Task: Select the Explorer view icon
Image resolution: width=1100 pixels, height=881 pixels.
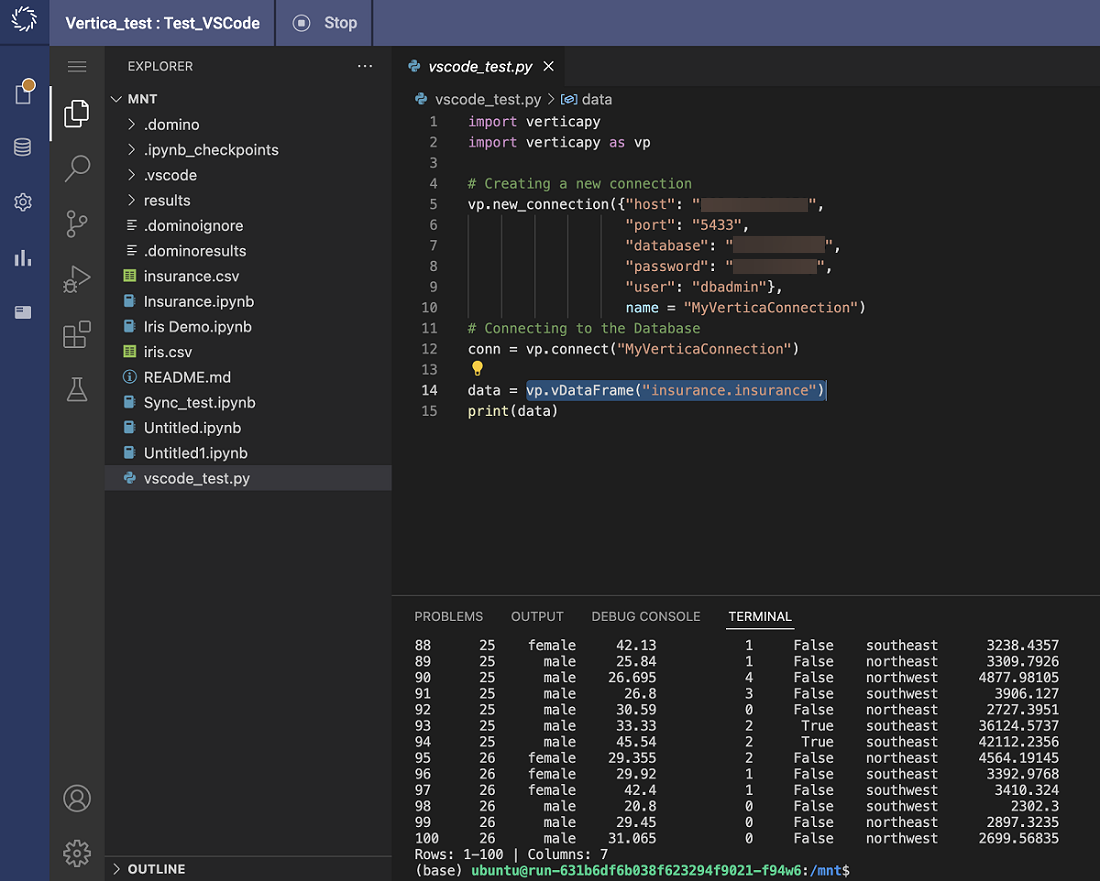Action: pos(76,114)
